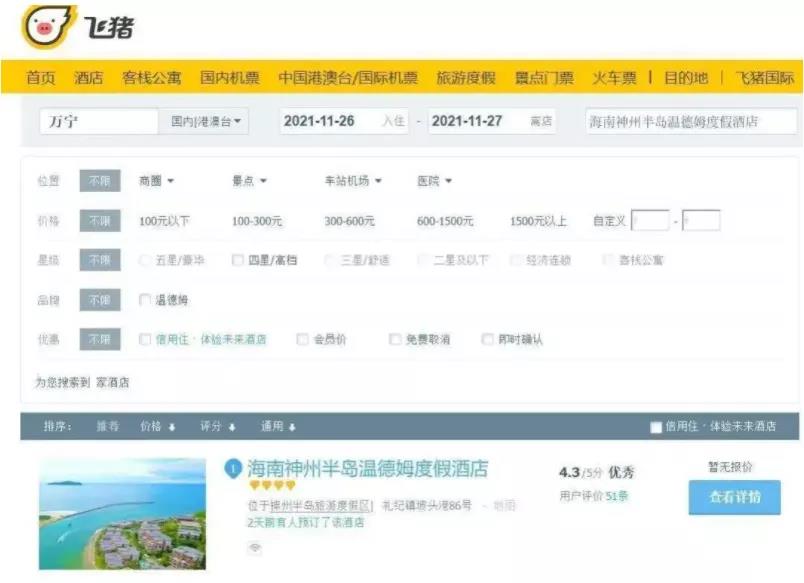804x583 pixels.
Task: Sort results by 价格
Action: click(x=151, y=426)
